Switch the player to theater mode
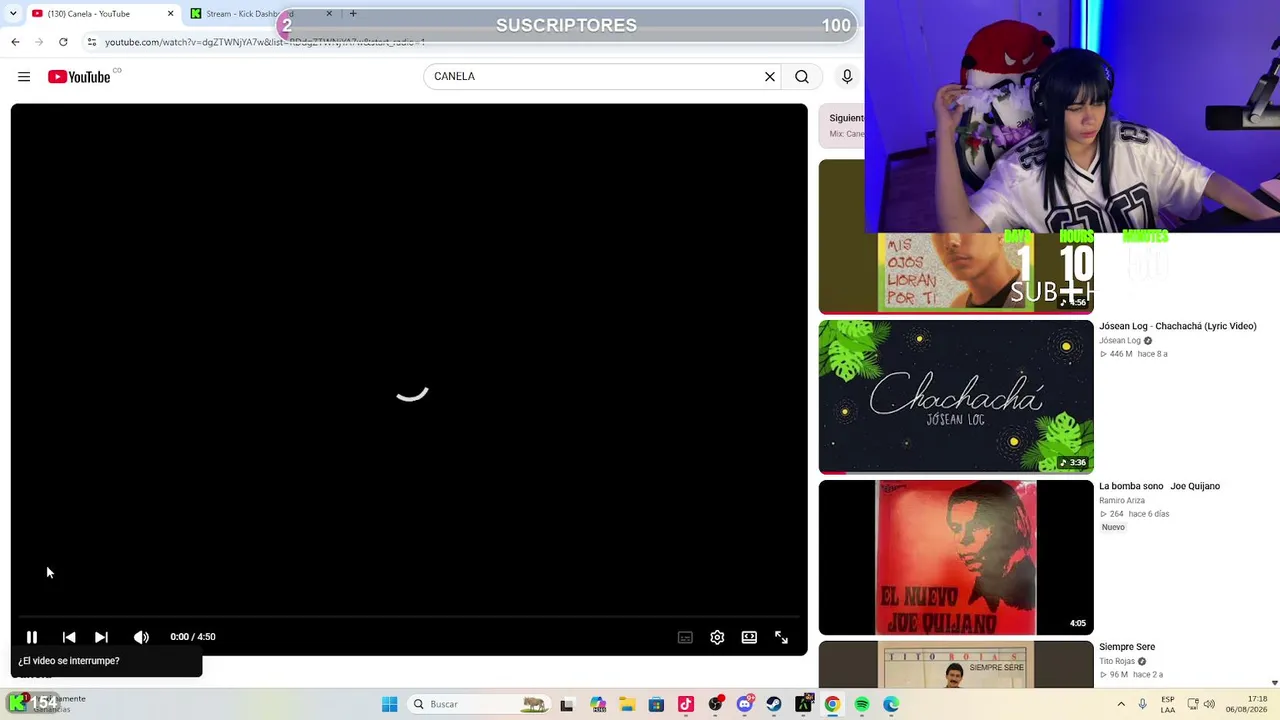Viewport: 1280px width, 720px height. 749,637
